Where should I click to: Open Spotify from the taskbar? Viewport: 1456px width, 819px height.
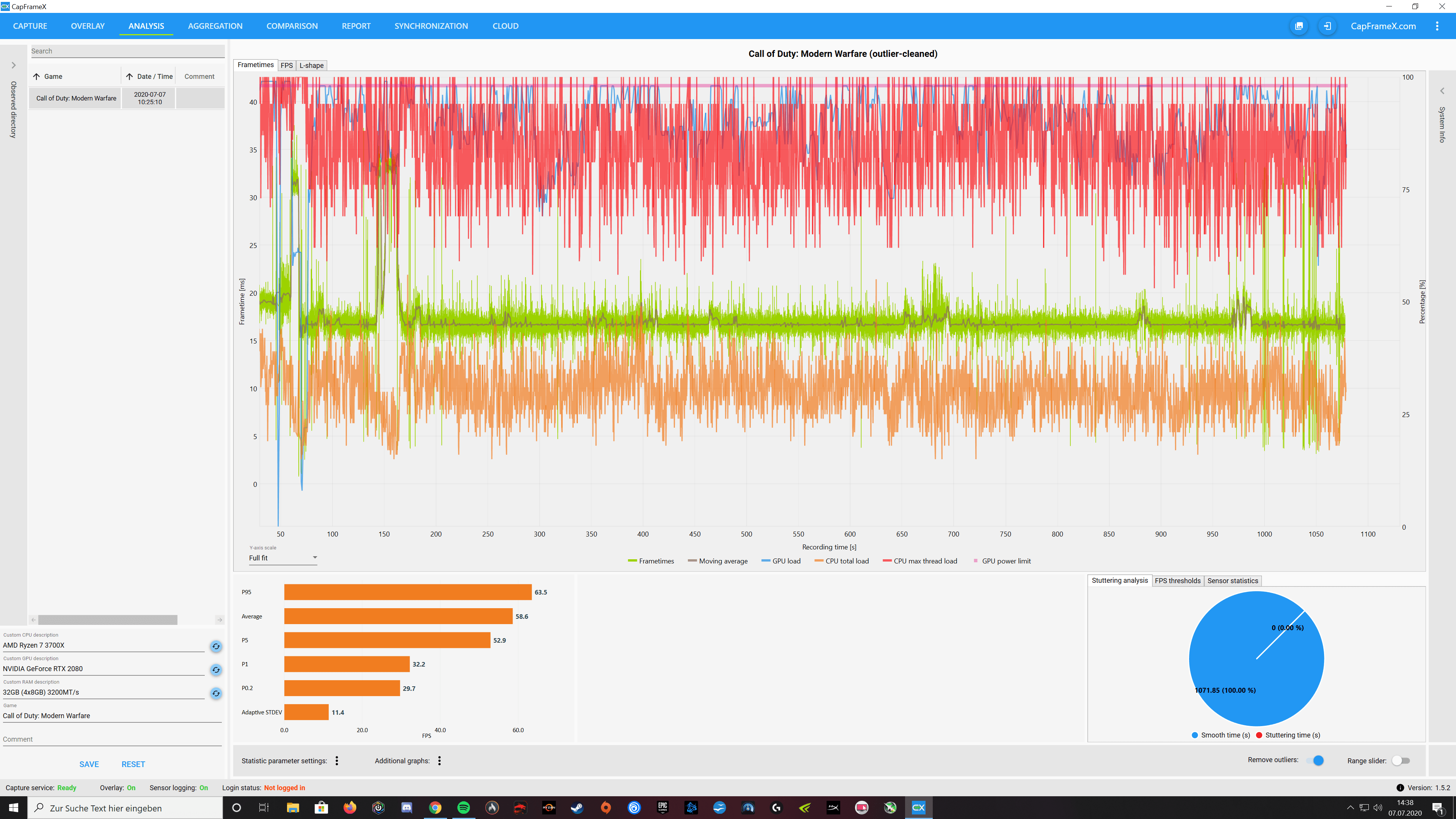tap(463, 808)
